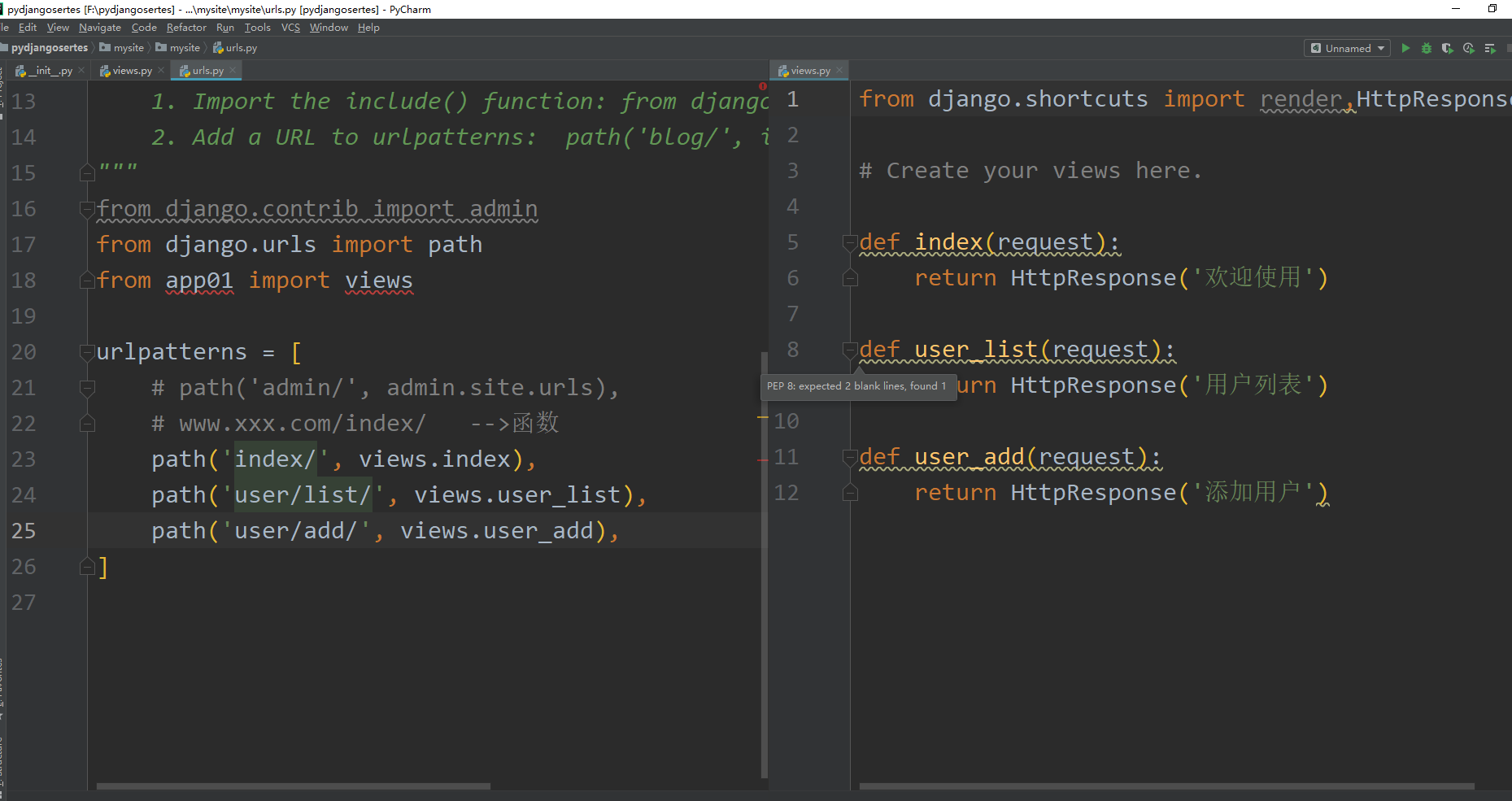The image size is (1512, 801).
Task: Click the '# Create your views here.' comment
Action: pos(1031,171)
